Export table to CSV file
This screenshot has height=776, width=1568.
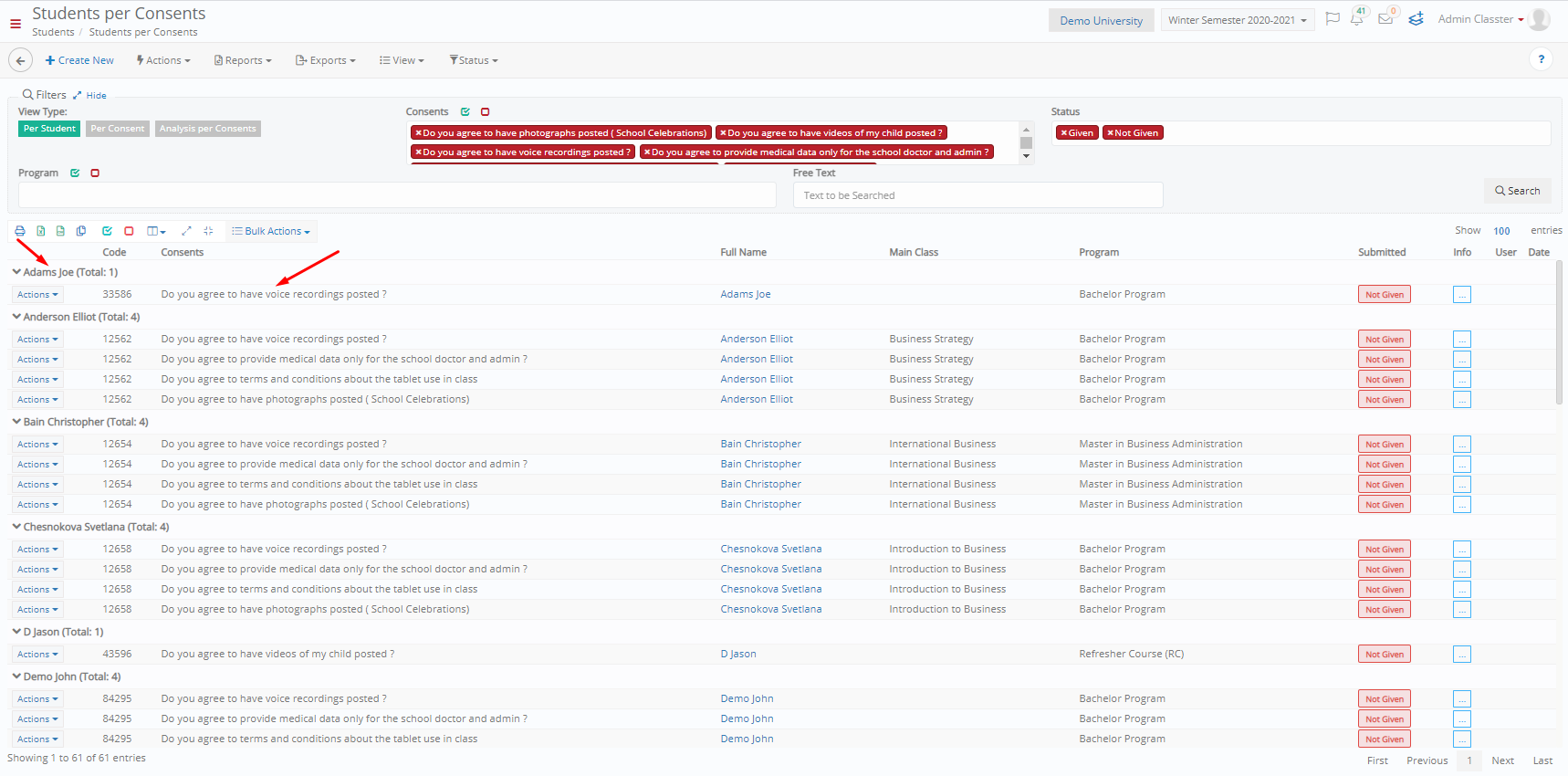click(x=60, y=231)
